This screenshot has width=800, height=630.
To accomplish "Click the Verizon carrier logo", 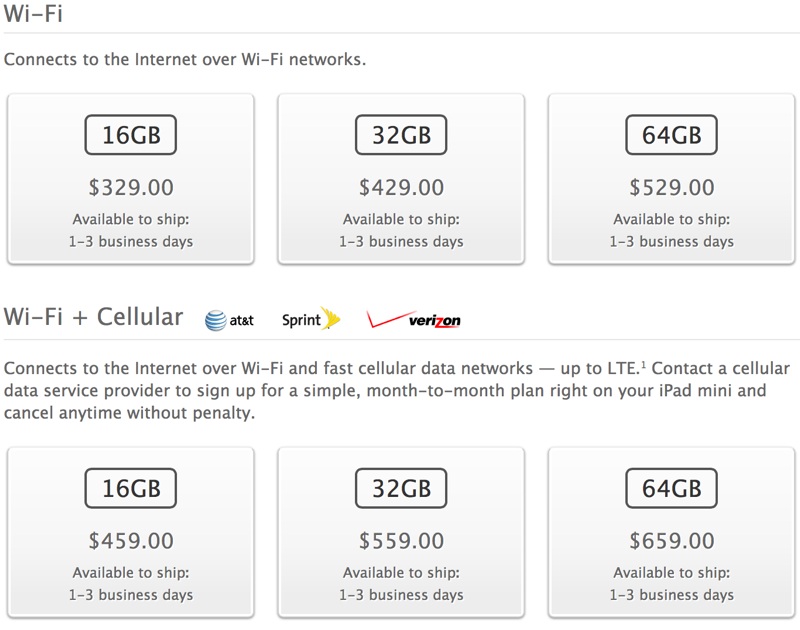I will click(x=413, y=319).
